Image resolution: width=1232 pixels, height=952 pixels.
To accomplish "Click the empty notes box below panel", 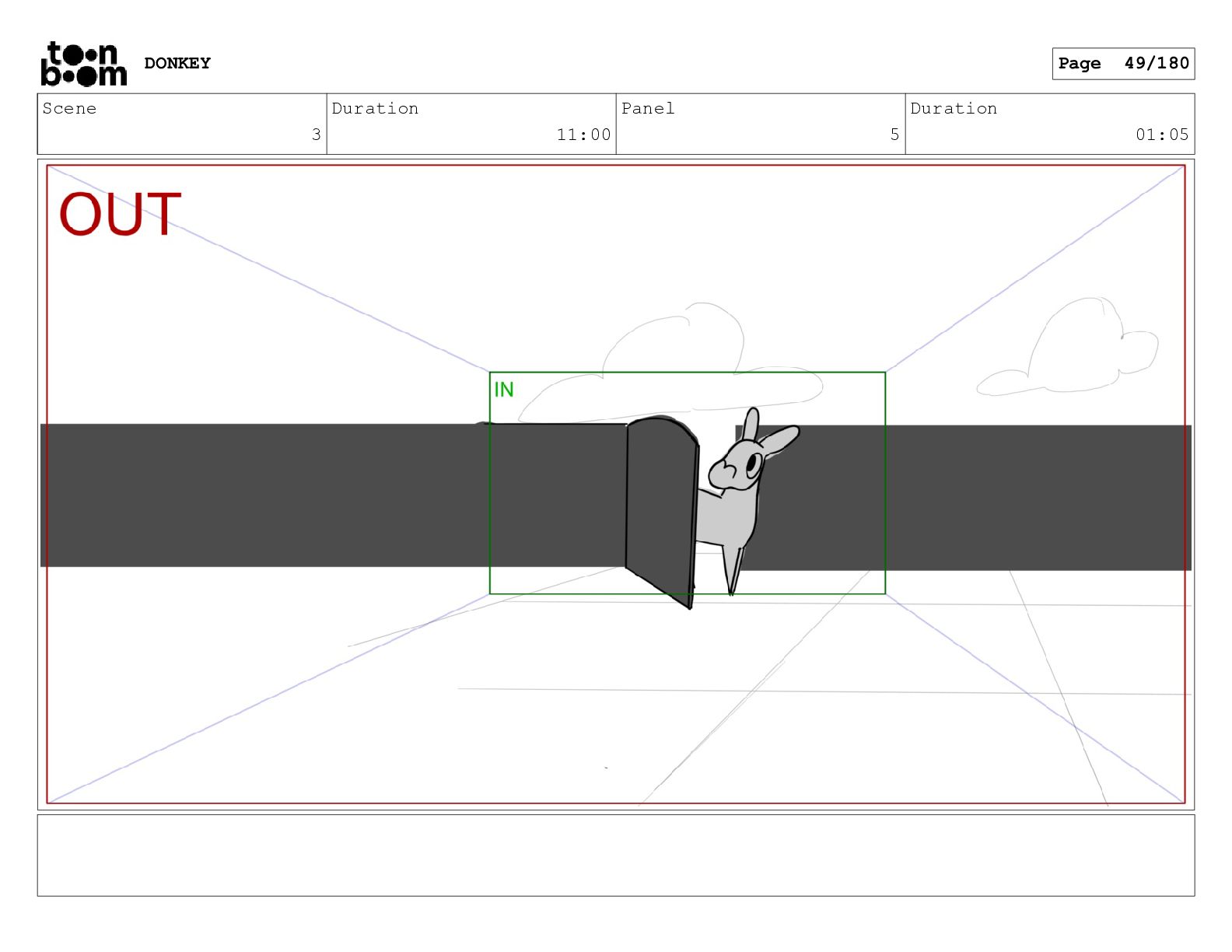I will 615,855.
